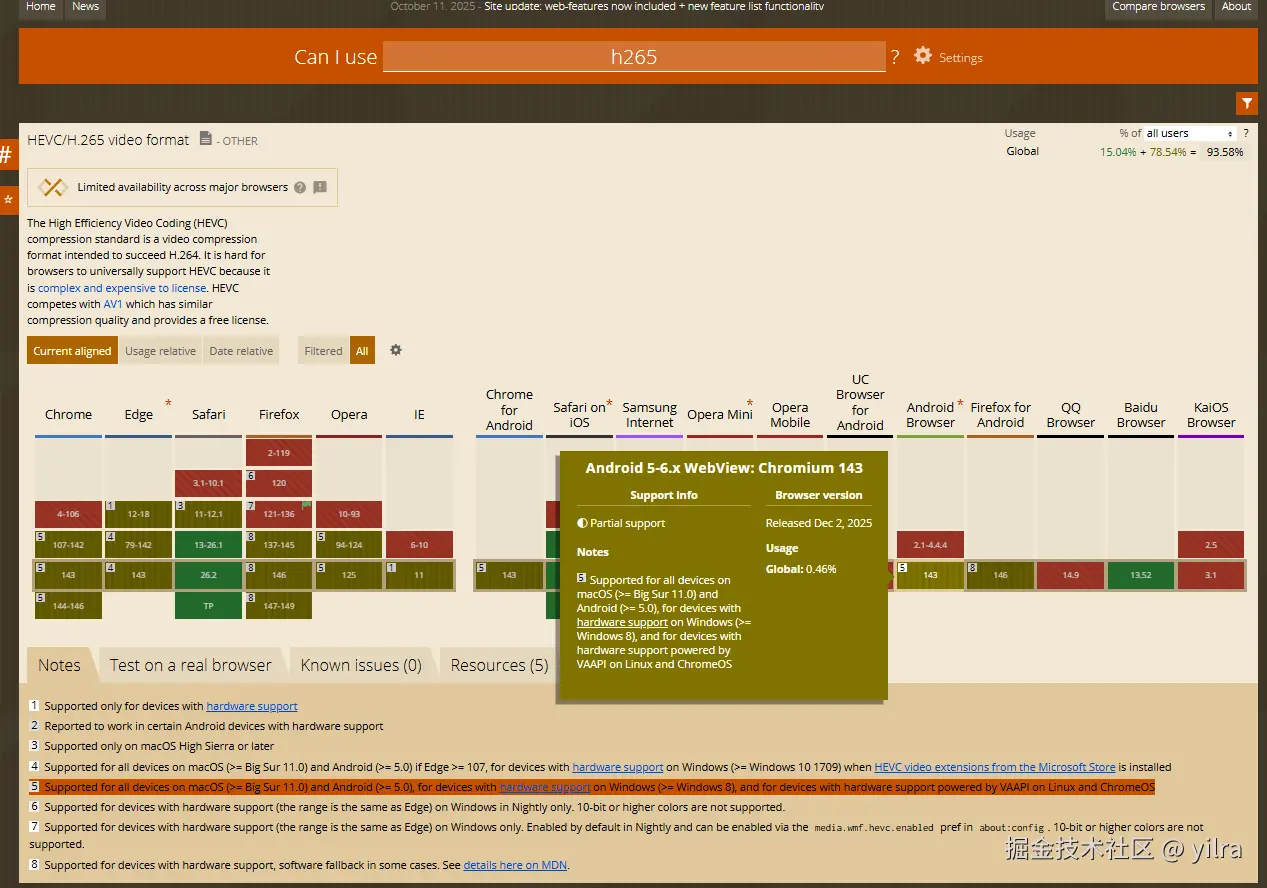Select the Filtered browser option
This screenshot has height=888, width=1267.
coord(323,351)
